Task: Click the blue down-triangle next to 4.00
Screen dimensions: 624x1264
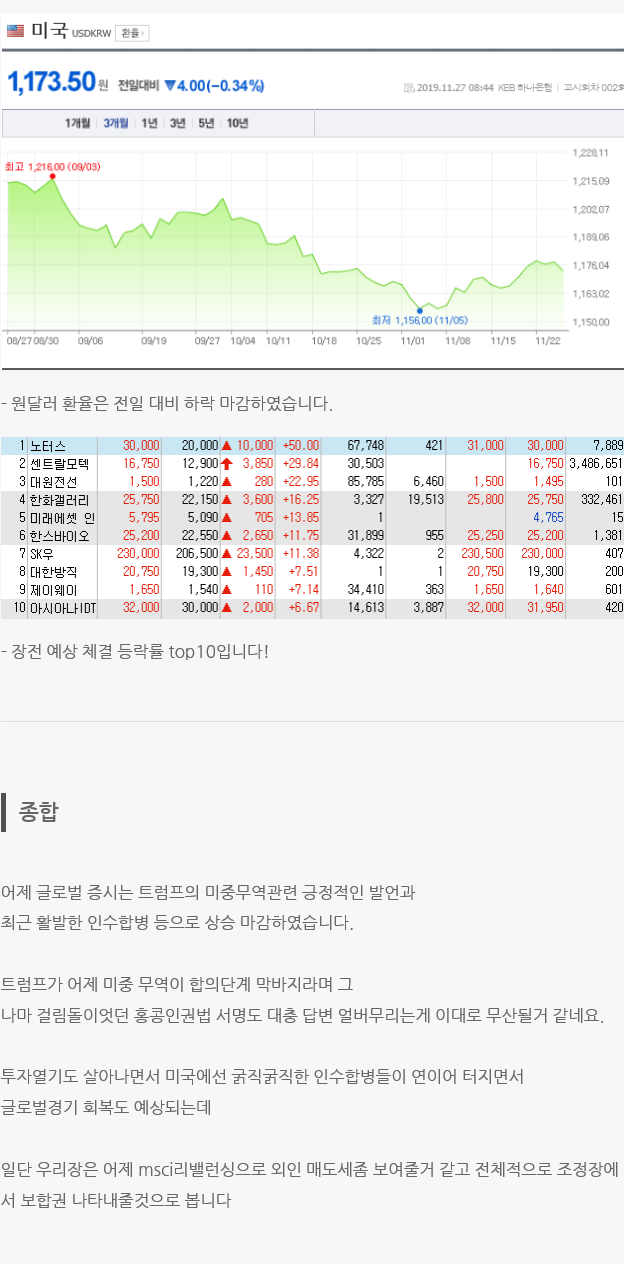Action: click(x=169, y=85)
